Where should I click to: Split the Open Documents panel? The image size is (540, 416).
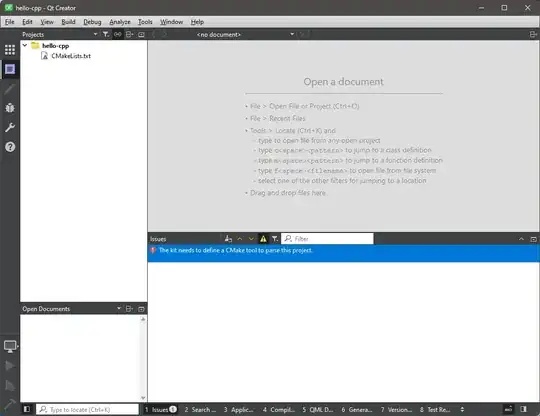129,309
